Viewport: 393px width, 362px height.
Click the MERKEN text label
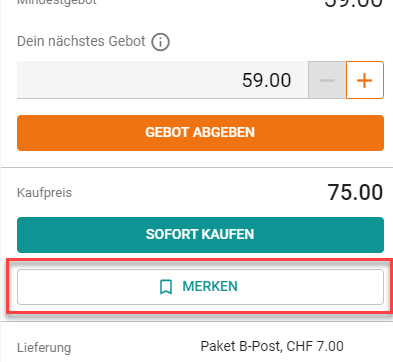(x=210, y=287)
